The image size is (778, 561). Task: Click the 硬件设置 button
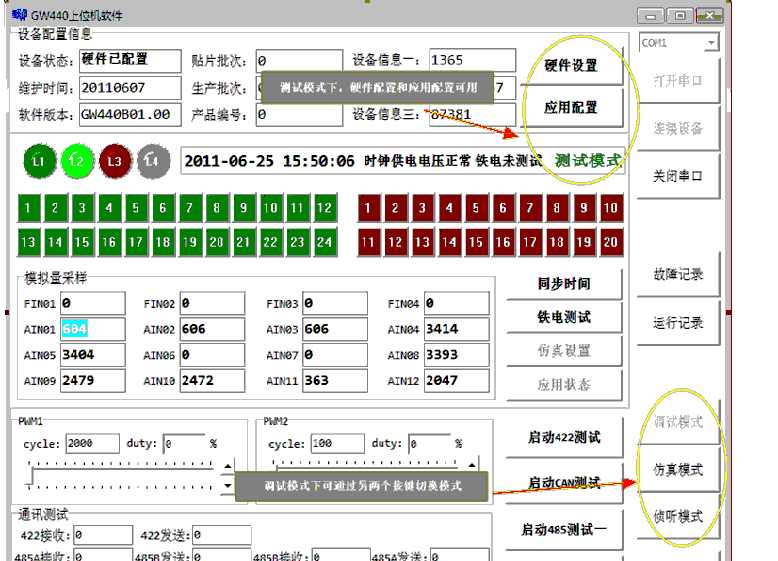tap(571, 66)
